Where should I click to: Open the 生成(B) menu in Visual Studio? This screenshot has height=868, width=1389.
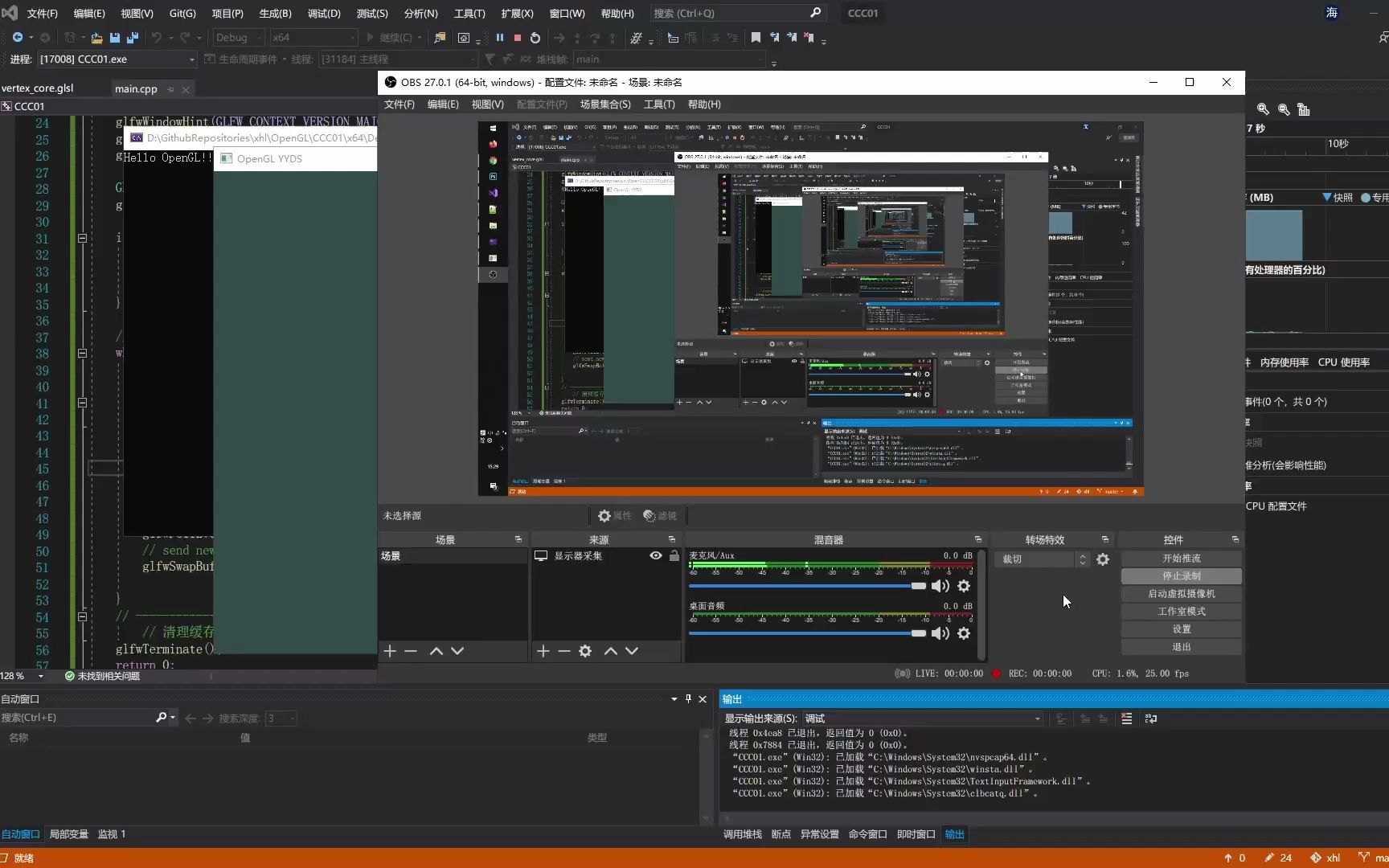275,13
